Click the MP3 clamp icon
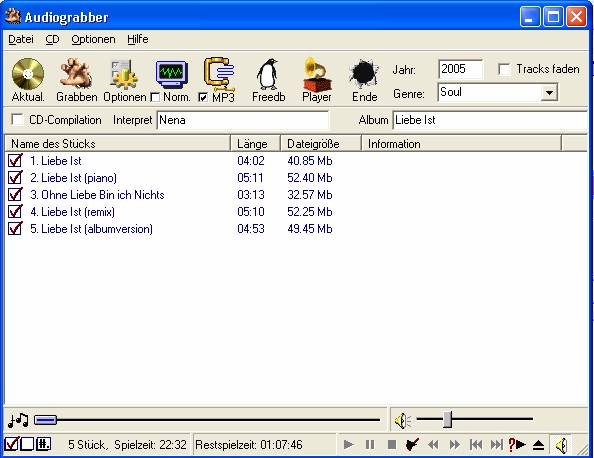The image size is (594, 458). (219, 74)
